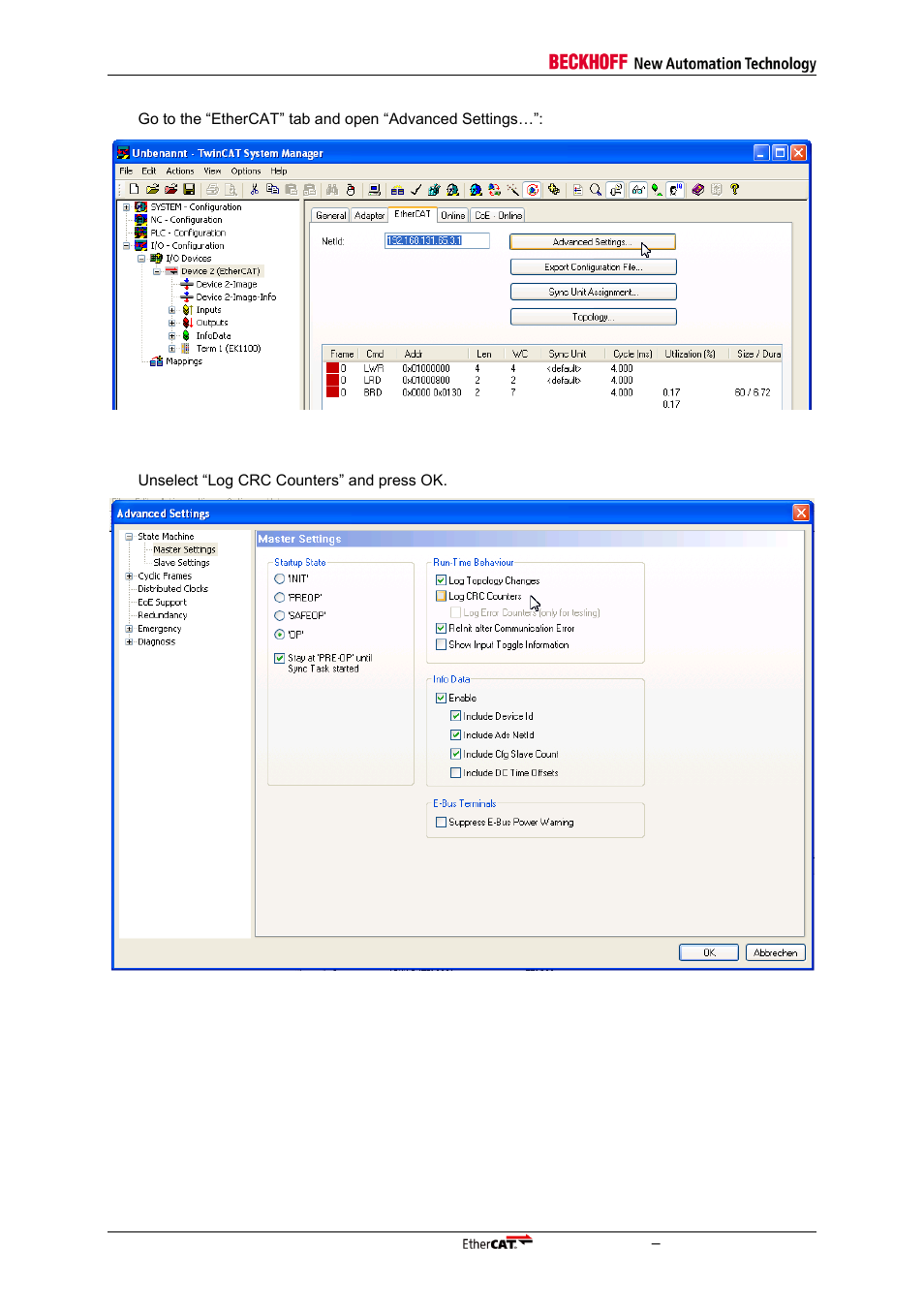924x1308 pixels.
Task: Expand the Inputs node in device tree
Action: (x=171, y=310)
